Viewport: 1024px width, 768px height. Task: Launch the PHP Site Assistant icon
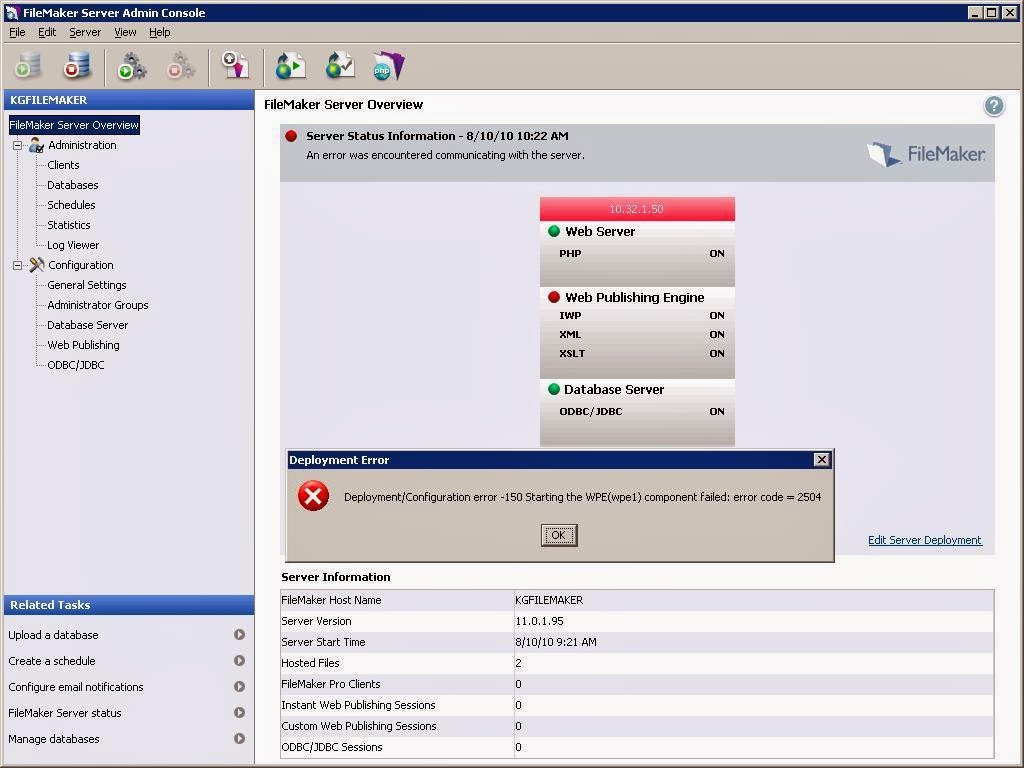click(389, 66)
